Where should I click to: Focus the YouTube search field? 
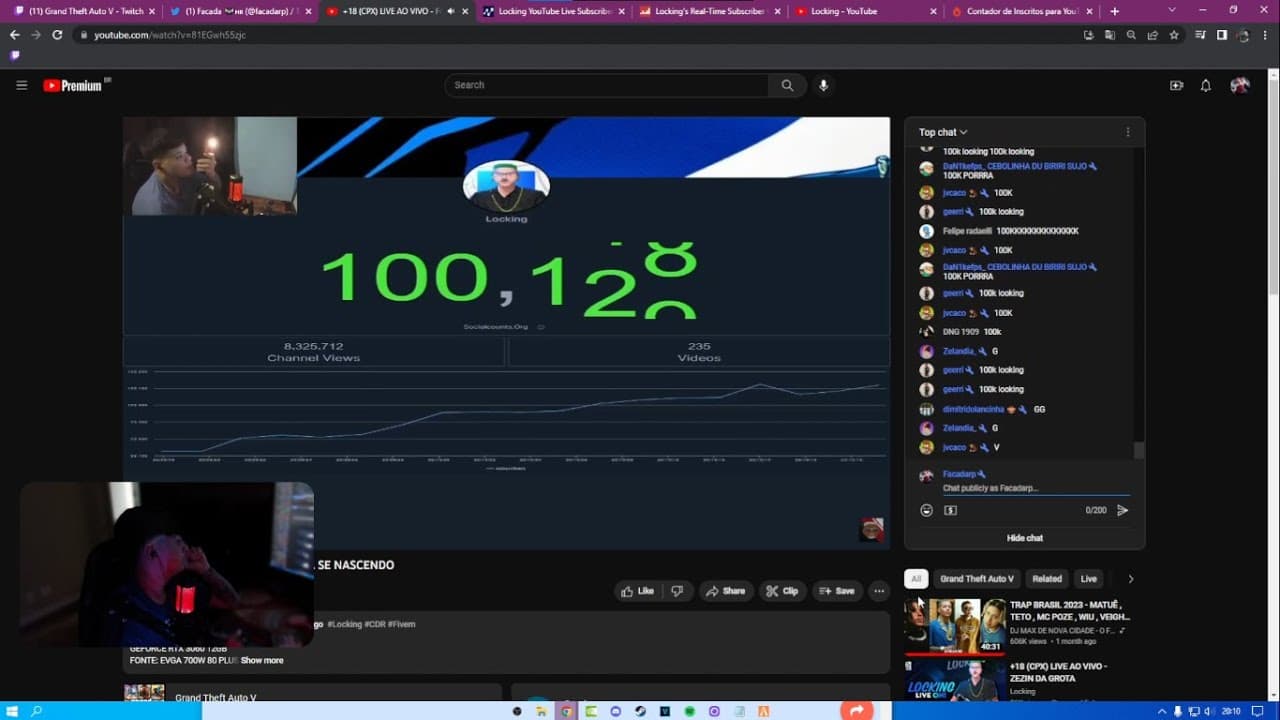click(606, 85)
